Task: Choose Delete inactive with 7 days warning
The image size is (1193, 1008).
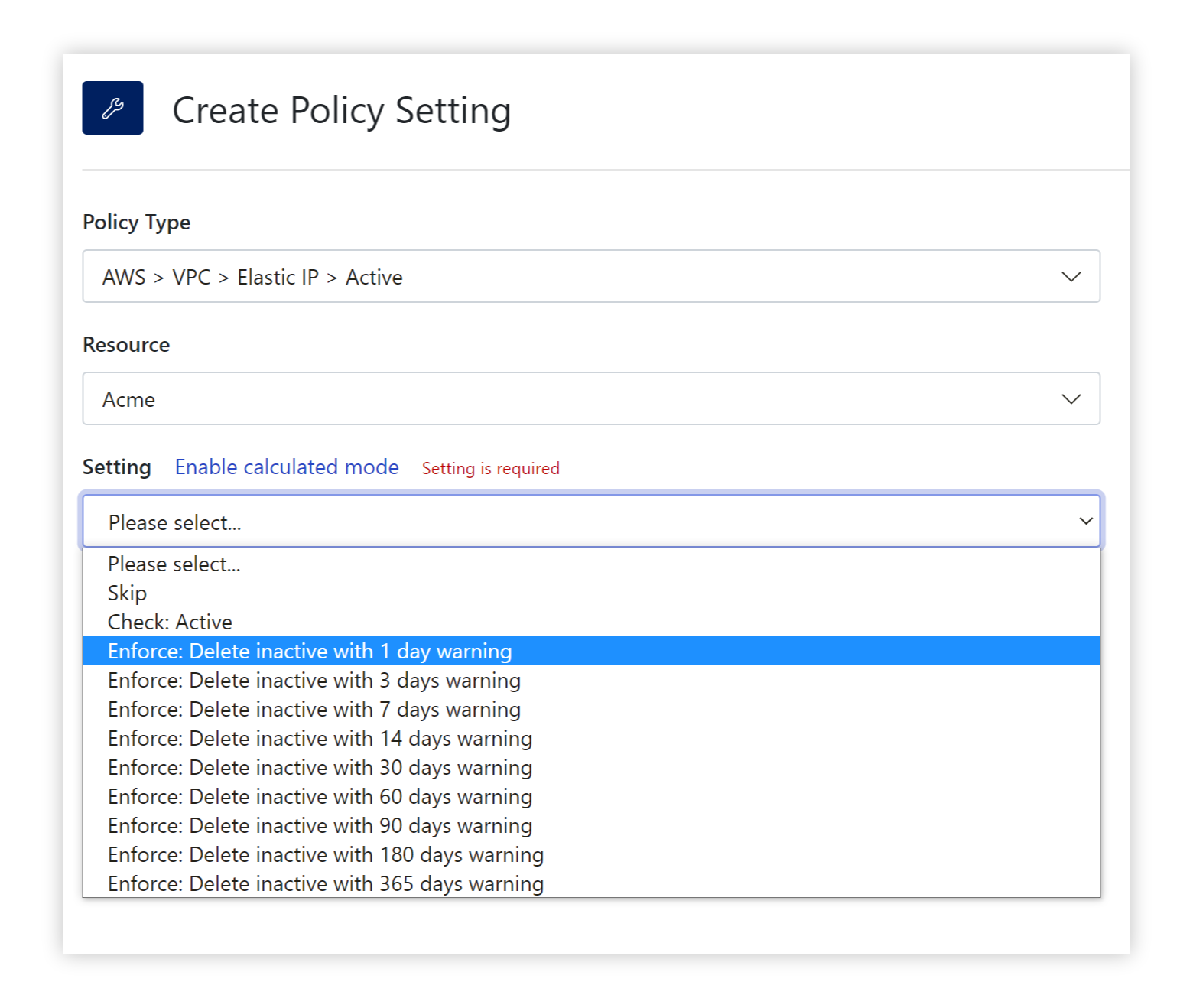Action: (591, 709)
